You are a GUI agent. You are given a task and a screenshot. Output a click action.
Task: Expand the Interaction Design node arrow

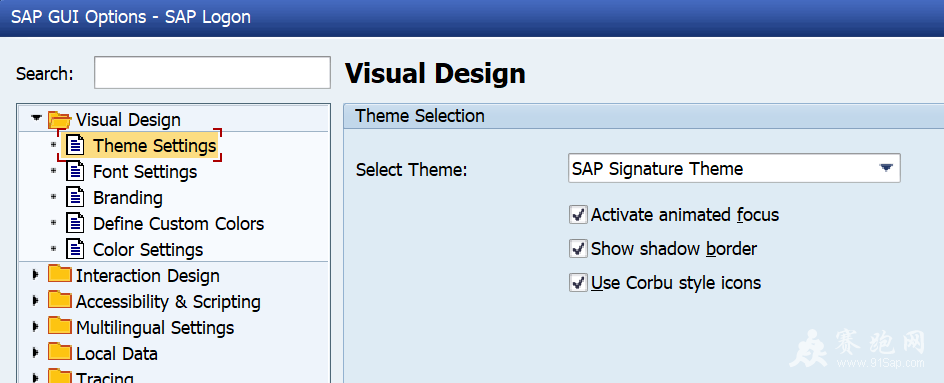pos(36,275)
